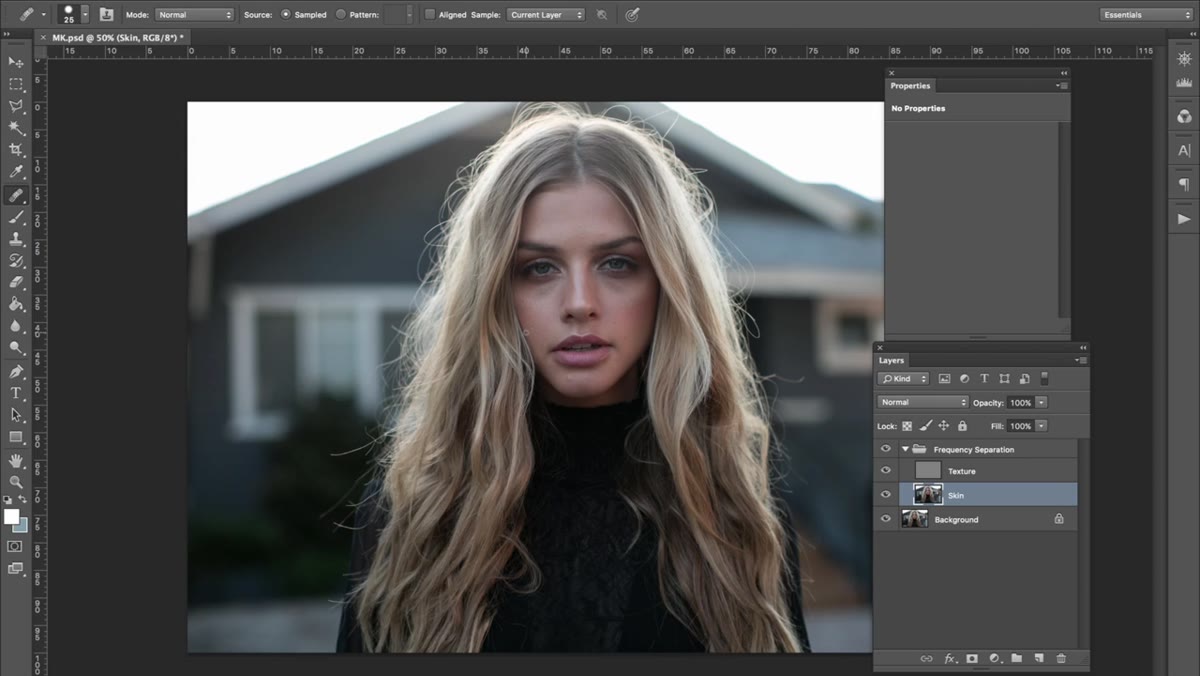Select the Pen tool
The height and width of the screenshot is (676, 1200).
point(16,371)
